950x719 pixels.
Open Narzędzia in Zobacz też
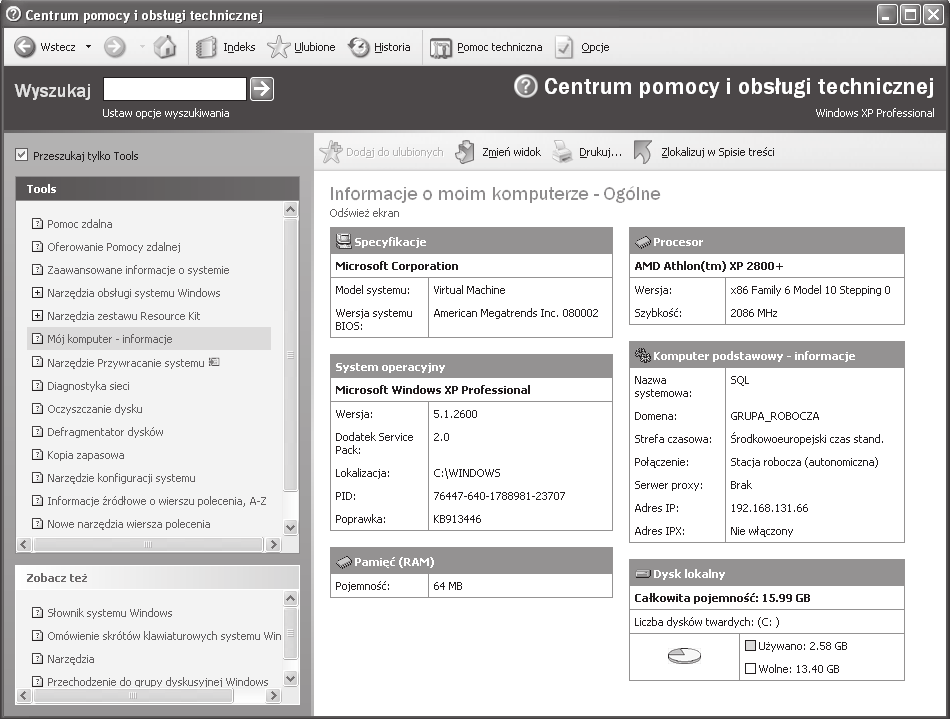(x=70, y=659)
